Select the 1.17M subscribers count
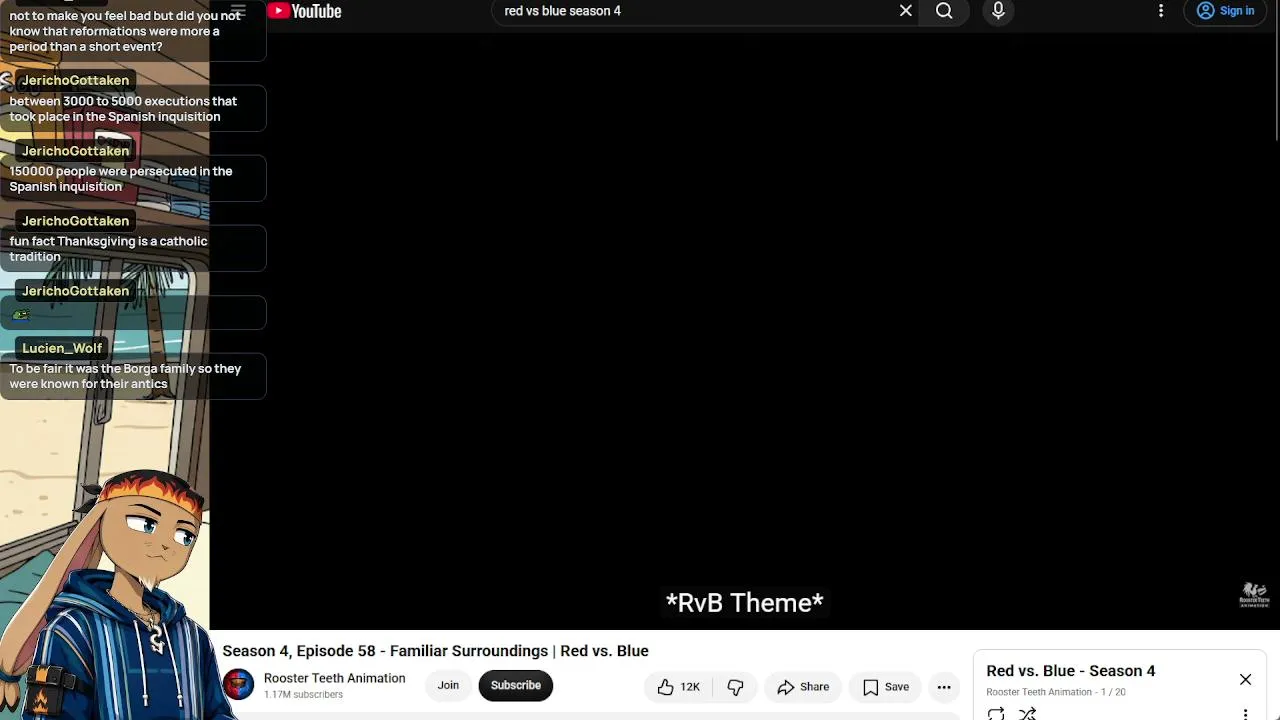 [x=304, y=695]
